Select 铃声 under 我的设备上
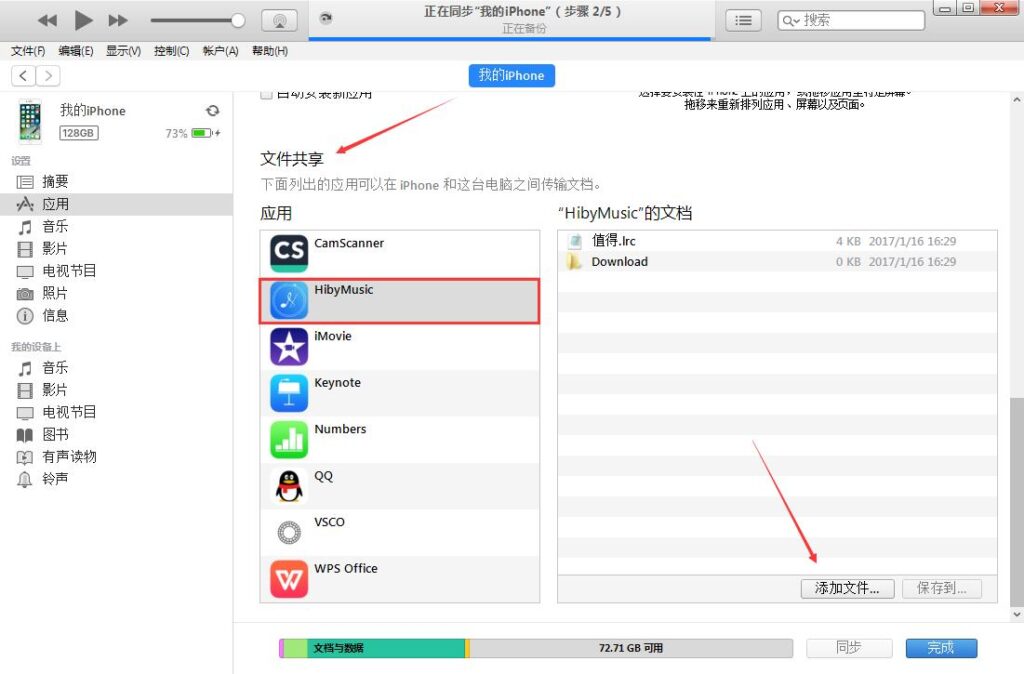Image resolution: width=1024 pixels, height=674 pixels. click(x=116, y=479)
